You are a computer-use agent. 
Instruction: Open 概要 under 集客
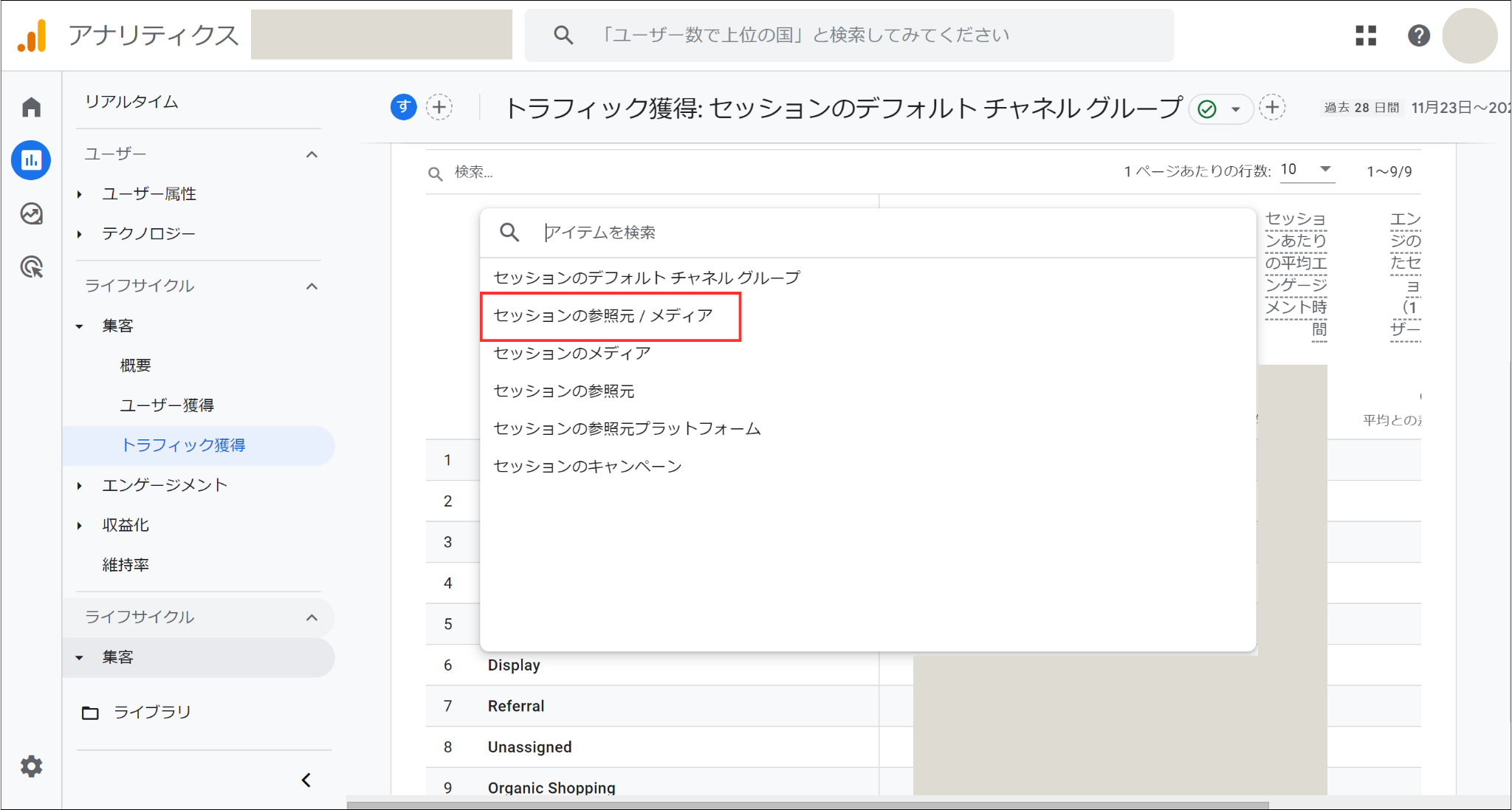pos(135,365)
